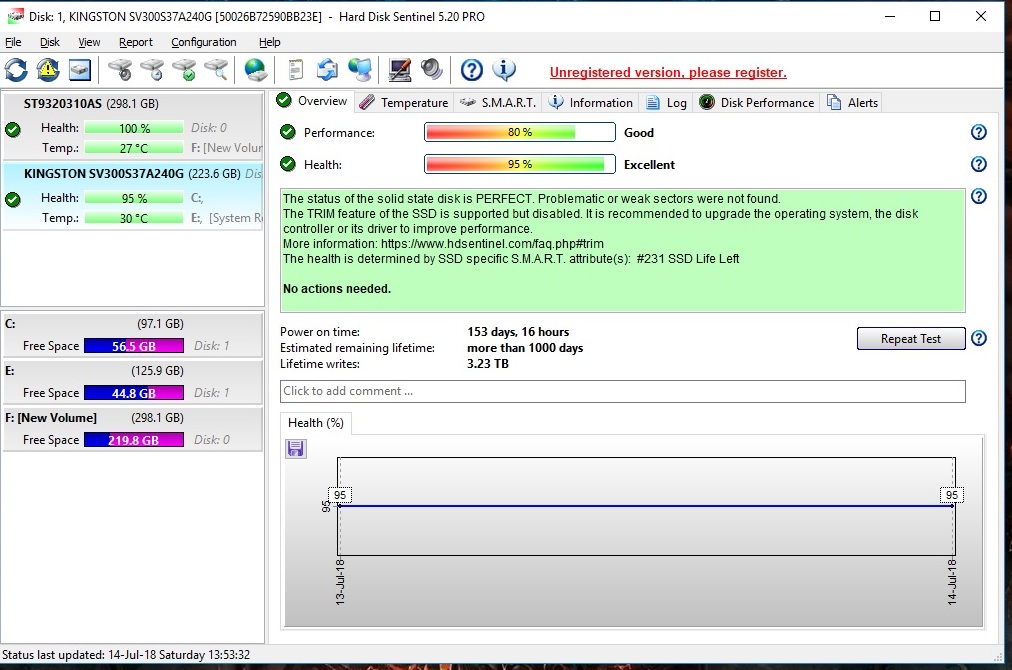Click the speaker sound toolbar icon
1012x670 pixels.
(432, 70)
